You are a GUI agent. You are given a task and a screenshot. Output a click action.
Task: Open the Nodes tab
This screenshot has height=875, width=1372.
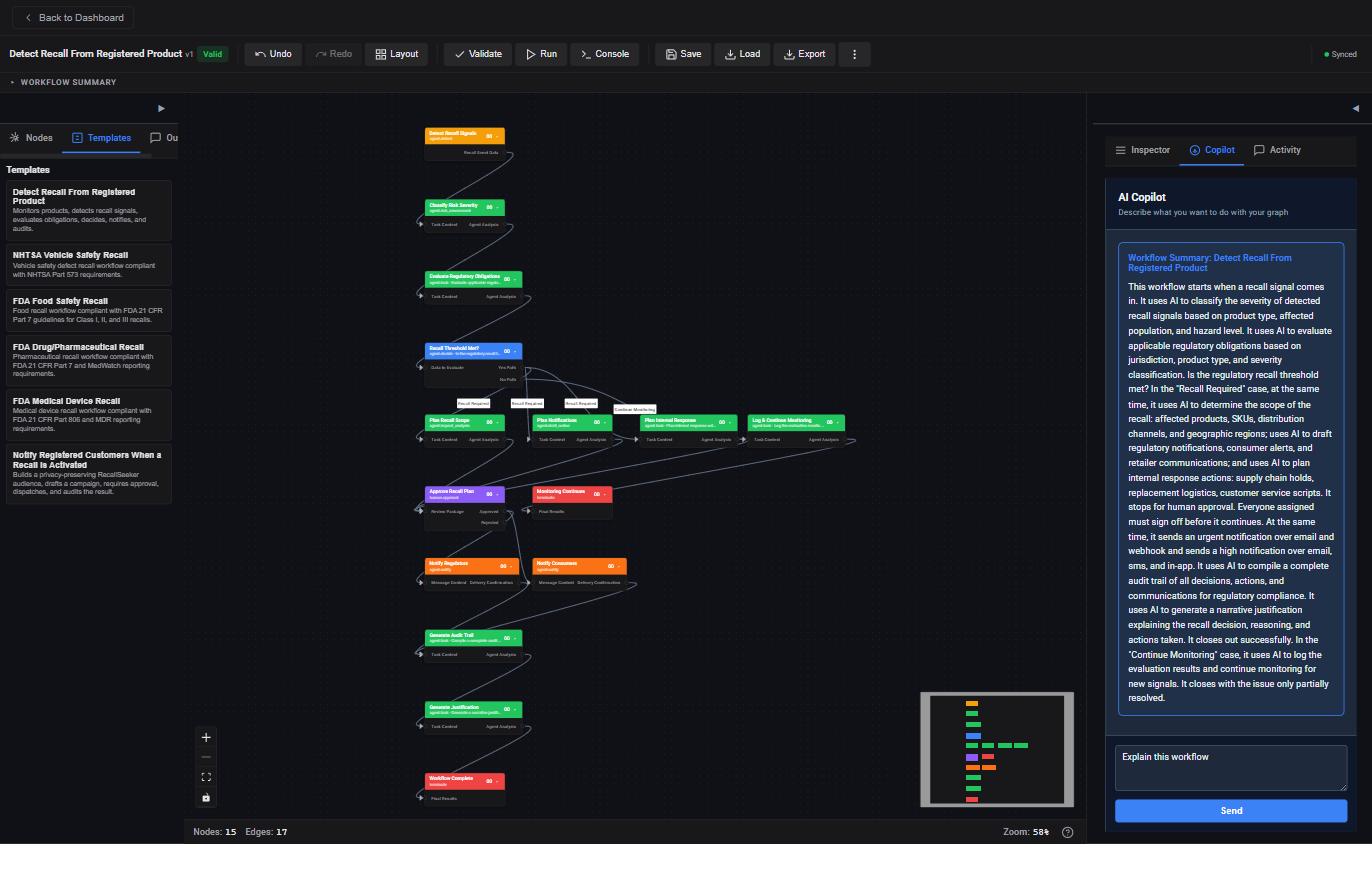click(31, 138)
